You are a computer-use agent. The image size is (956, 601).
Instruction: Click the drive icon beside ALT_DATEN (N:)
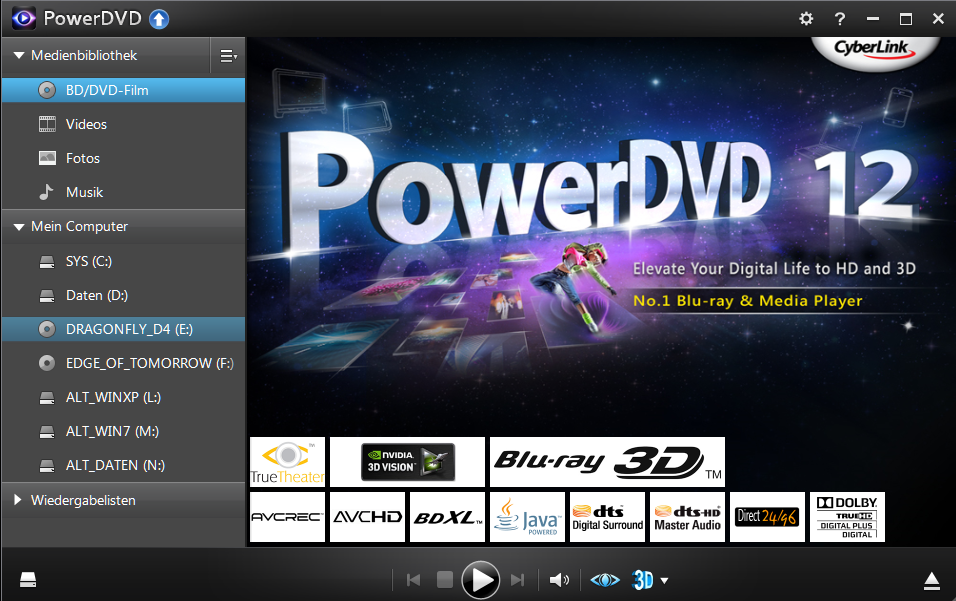(47, 466)
